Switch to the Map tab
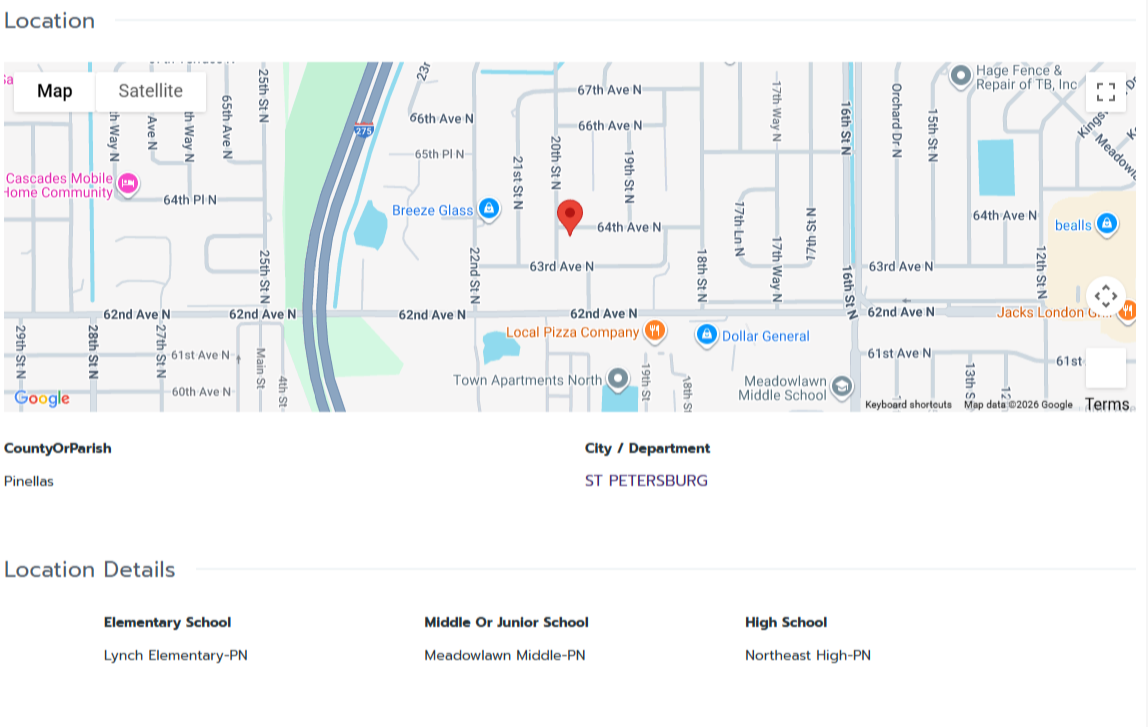 click(x=54, y=91)
